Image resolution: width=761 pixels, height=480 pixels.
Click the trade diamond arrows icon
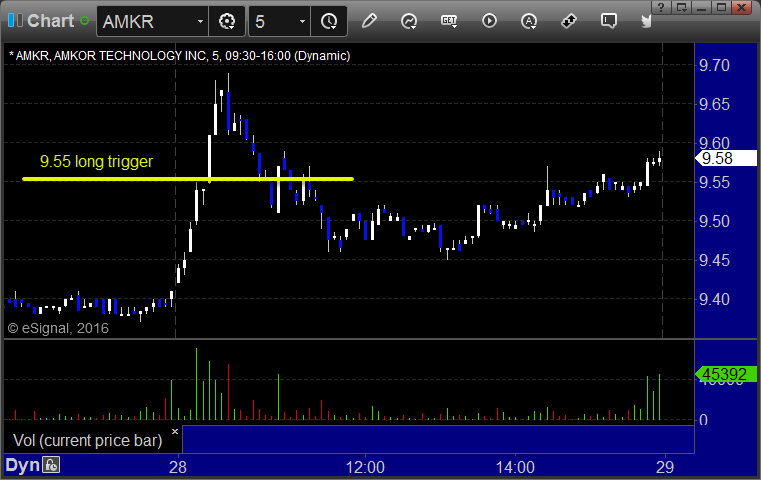(569, 21)
